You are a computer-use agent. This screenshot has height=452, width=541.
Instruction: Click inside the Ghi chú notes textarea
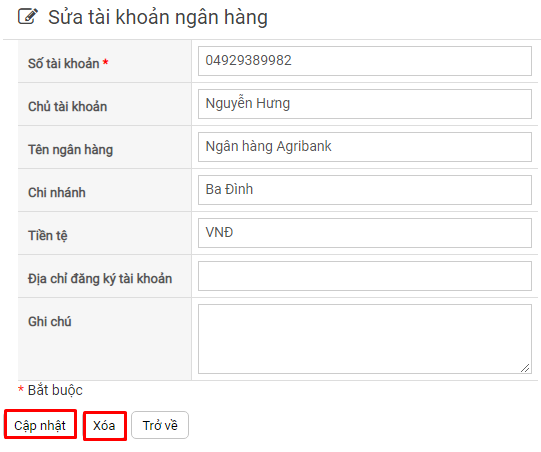tap(365, 339)
